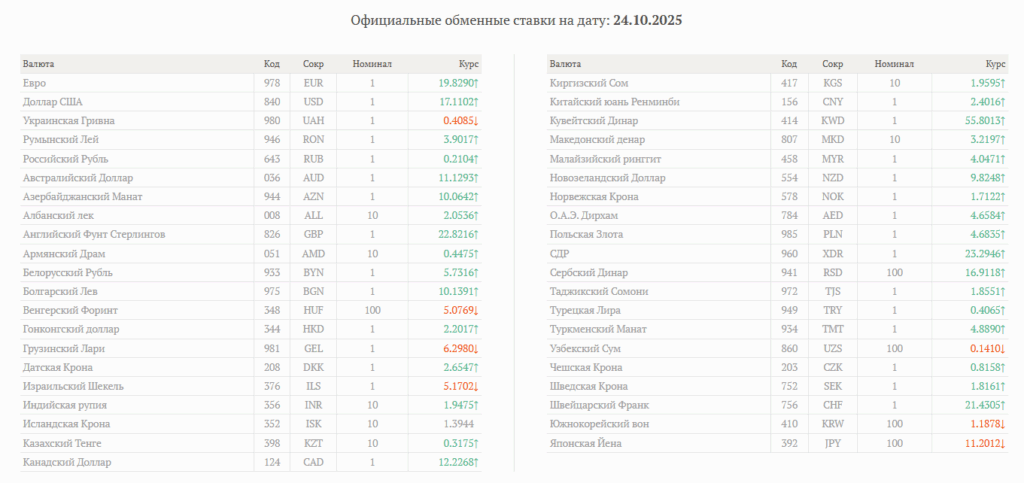The image size is (1024, 483).
Task: Click the up arrow beside Swiss Franc rate 21.4305
Action: click(1002, 405)
